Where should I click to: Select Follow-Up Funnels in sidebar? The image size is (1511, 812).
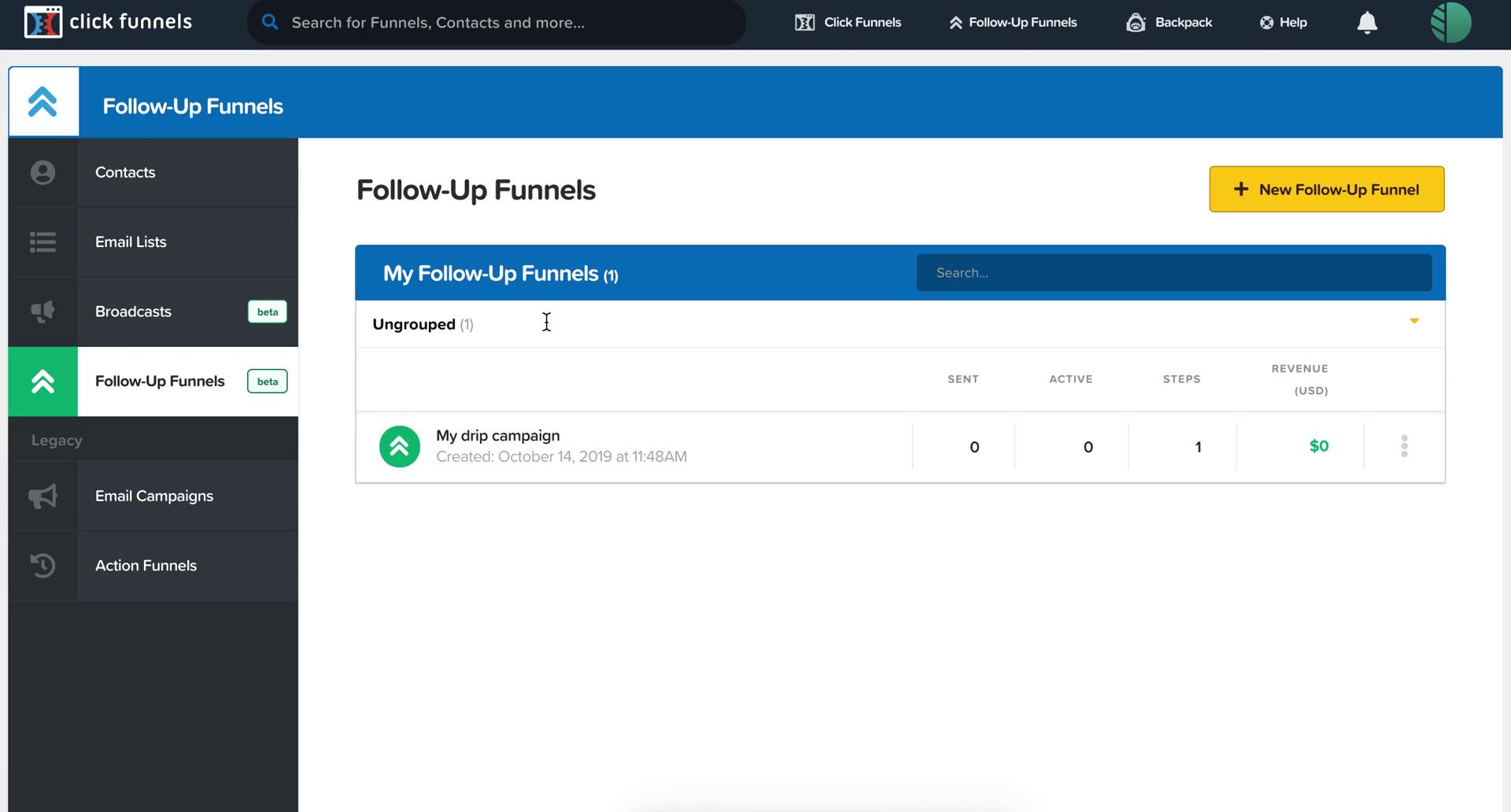153,382
